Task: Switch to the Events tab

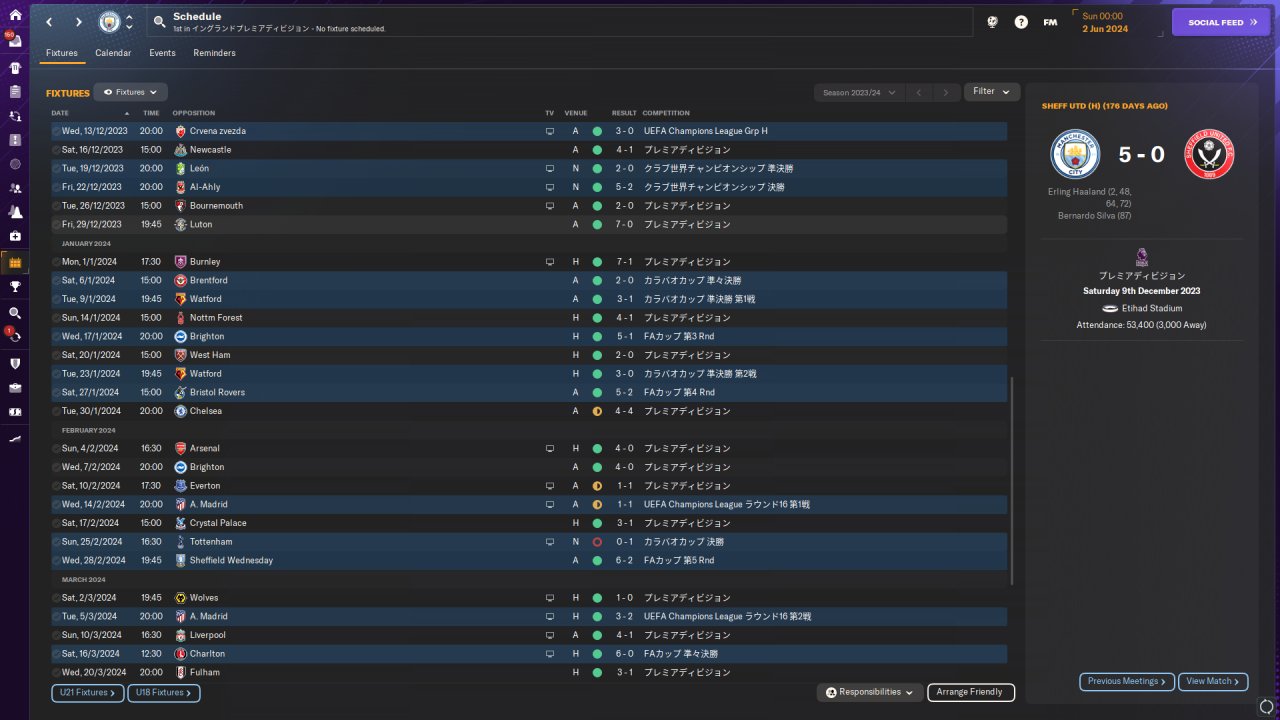Action: tap(162, 53)
